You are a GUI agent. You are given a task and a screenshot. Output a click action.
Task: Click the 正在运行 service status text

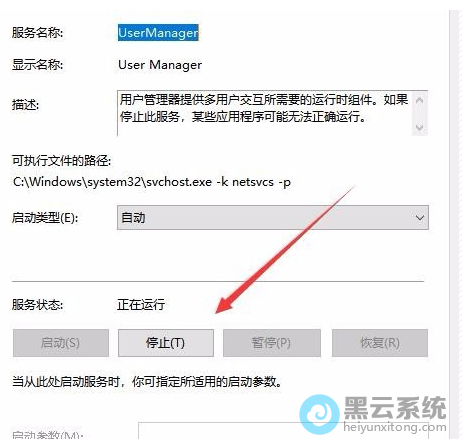(x=141, y=305)
